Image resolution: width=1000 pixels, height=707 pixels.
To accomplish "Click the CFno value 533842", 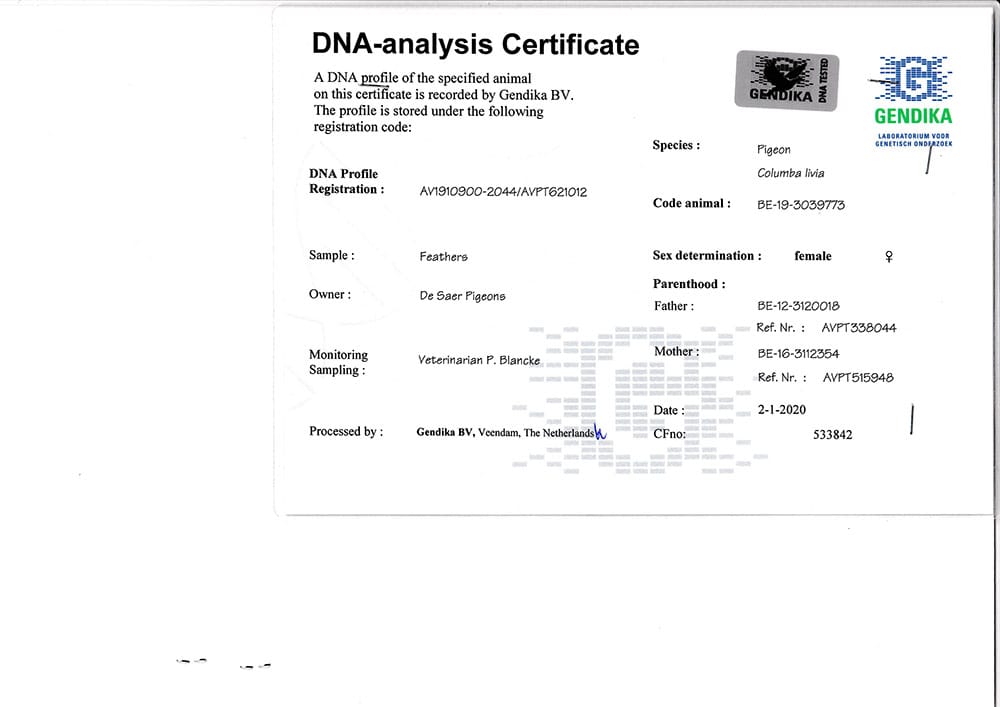I will point(832,435).
